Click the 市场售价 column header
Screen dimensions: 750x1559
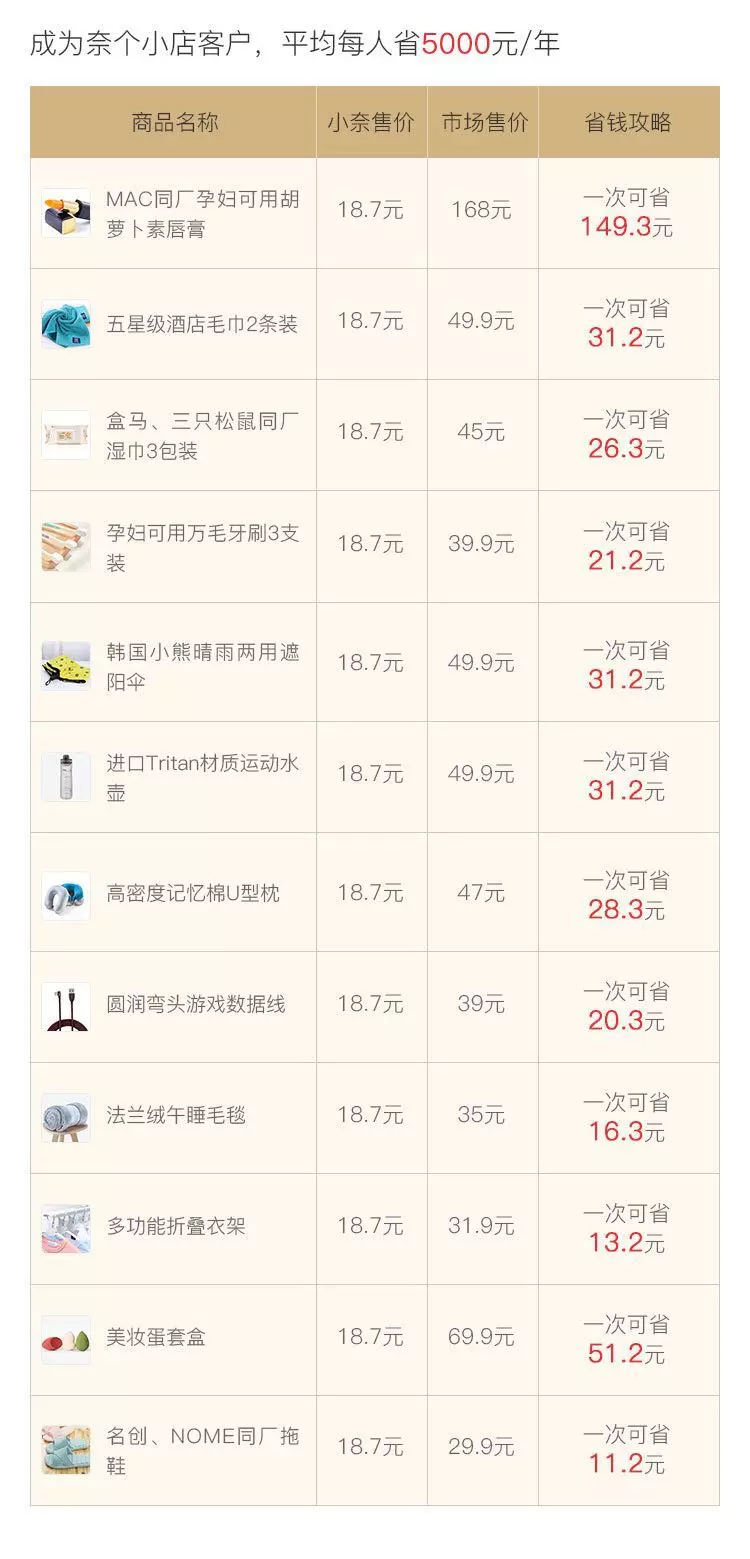tap(484, 123)
